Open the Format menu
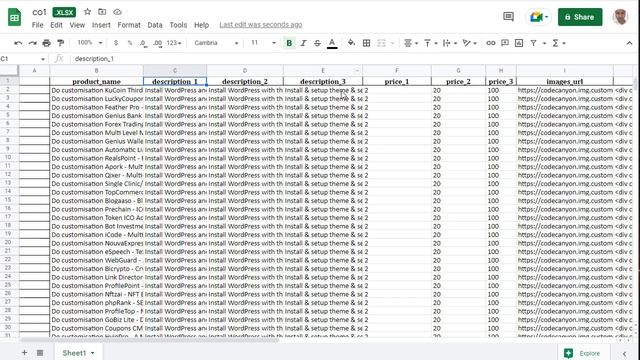This screenshot has height=360, width=640. [x=129, y=25]
